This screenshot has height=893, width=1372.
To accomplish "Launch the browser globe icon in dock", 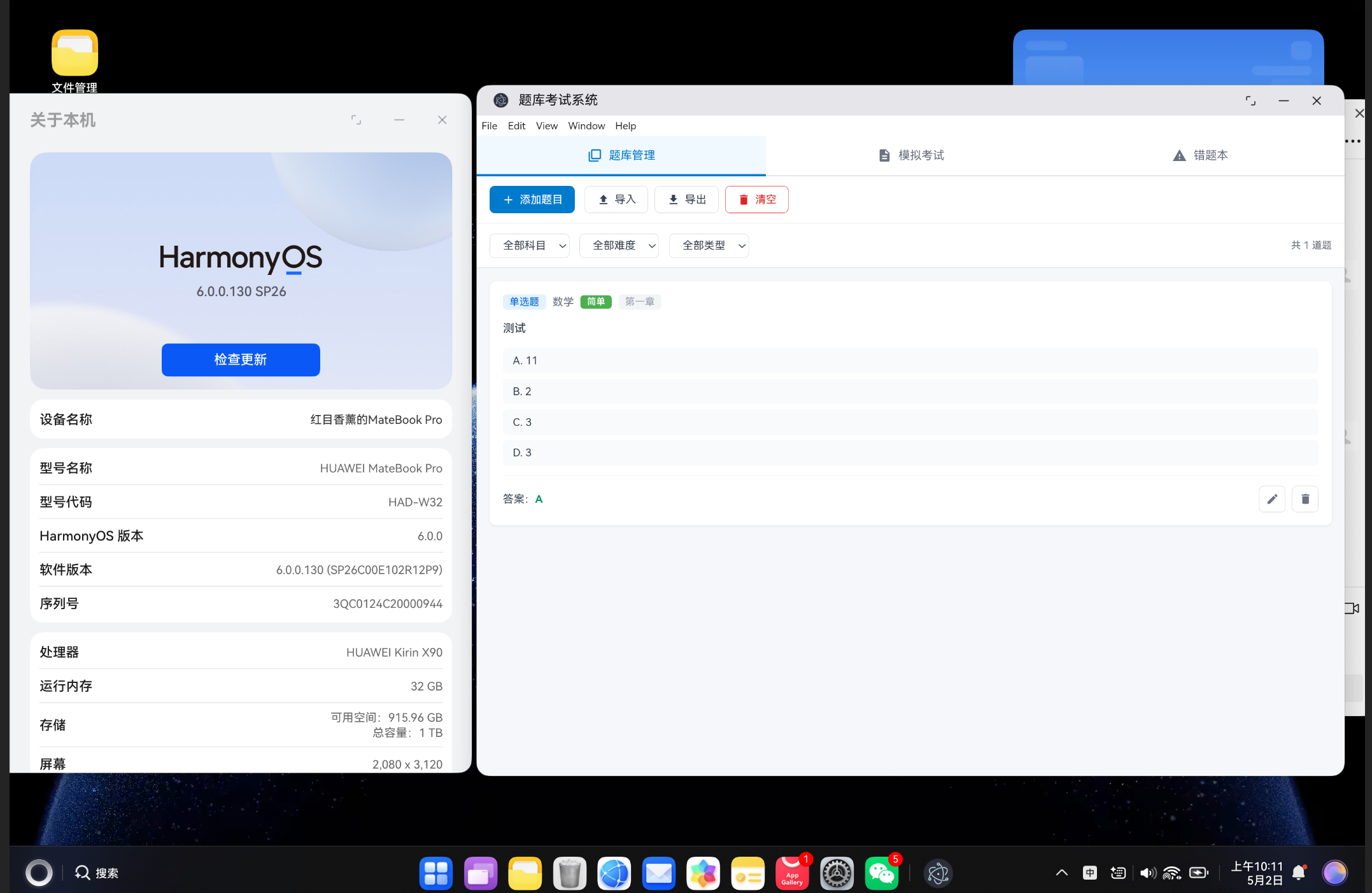I will [614, 873].
